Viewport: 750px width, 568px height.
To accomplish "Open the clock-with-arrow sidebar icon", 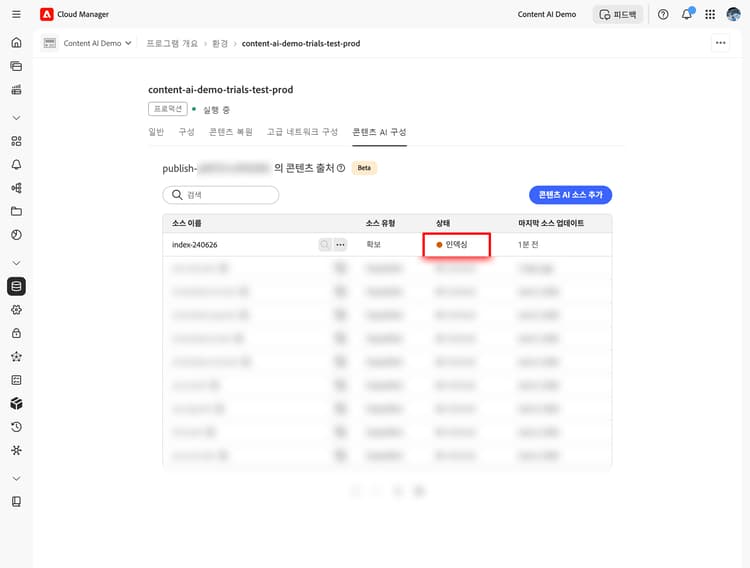I will click(16, 427).
